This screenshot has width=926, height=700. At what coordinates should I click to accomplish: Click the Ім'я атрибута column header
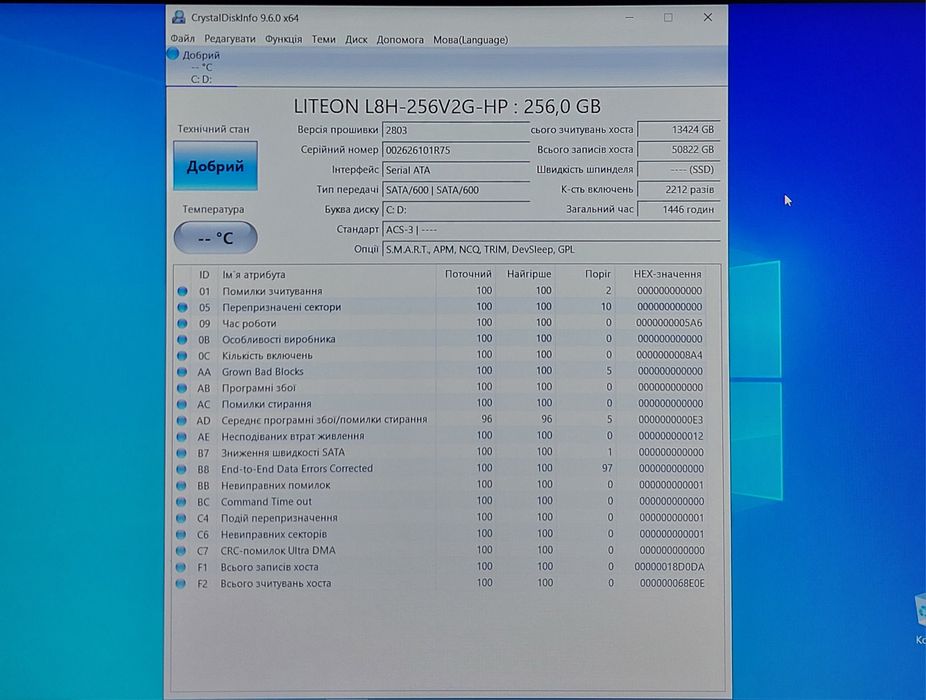click(x=254, y=275)
